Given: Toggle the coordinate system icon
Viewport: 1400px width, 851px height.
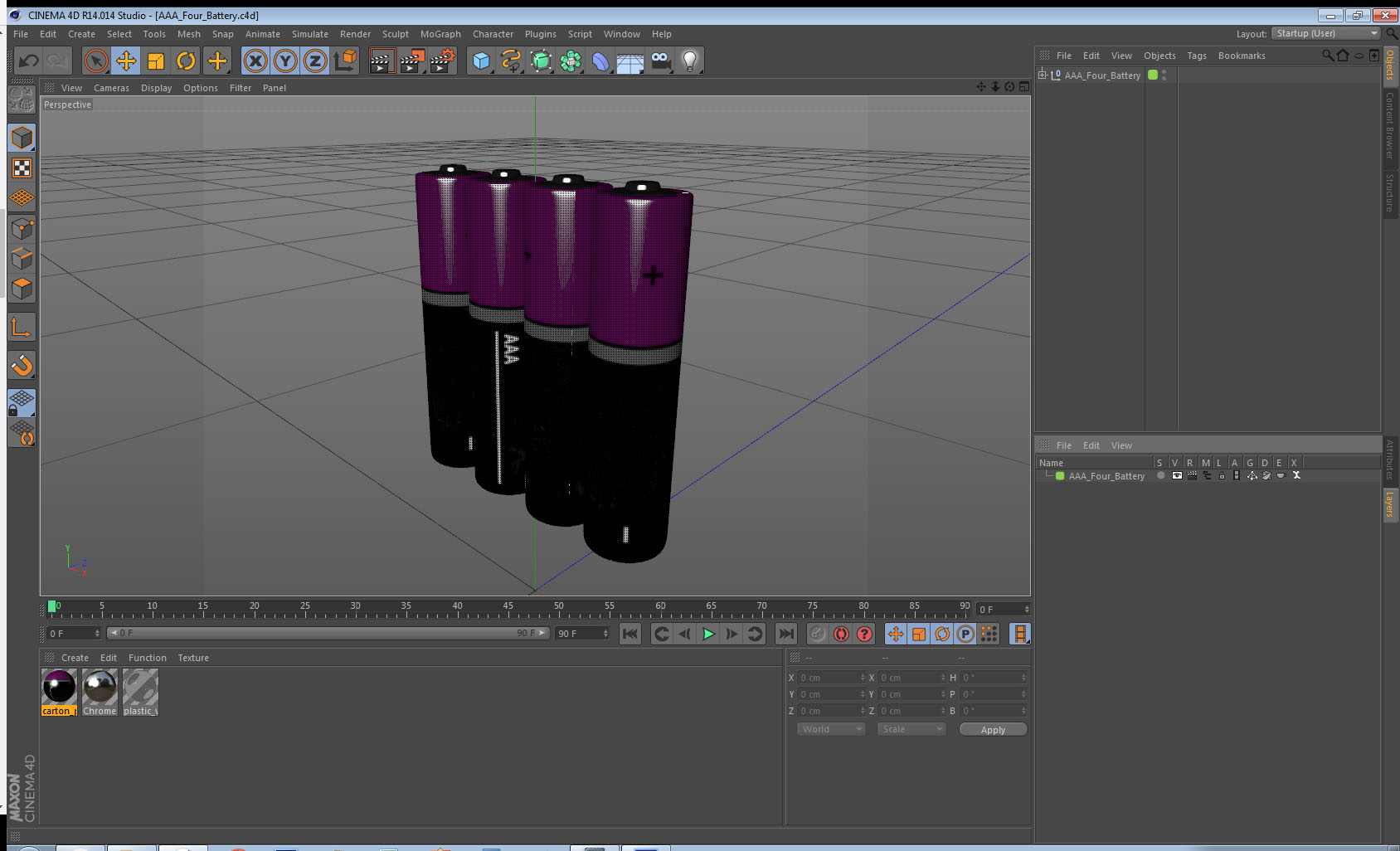Looking at the screenshot, I should (x=345, y=61).
